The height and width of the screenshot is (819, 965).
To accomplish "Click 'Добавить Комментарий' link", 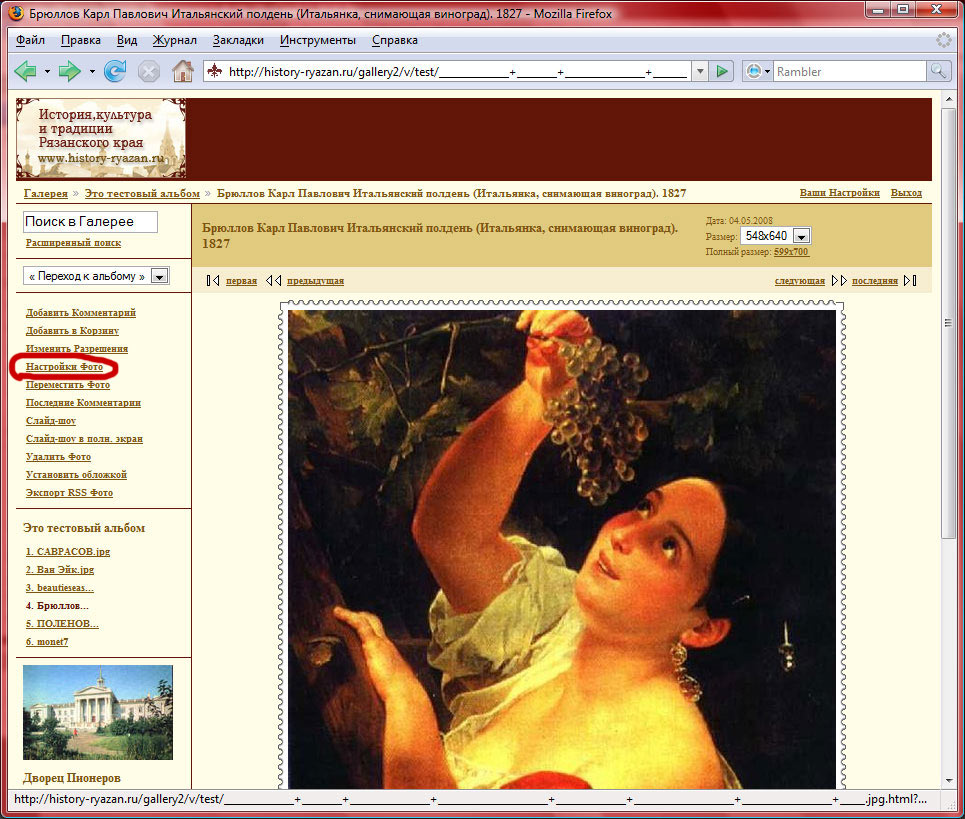I will (x=81, y=313).
